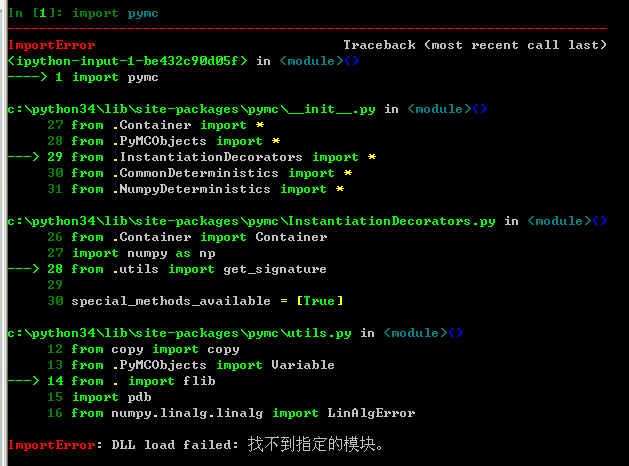Click line '31 from .NumpyDeterministics import *'
629x466 pixels.
tap(196, 189)
